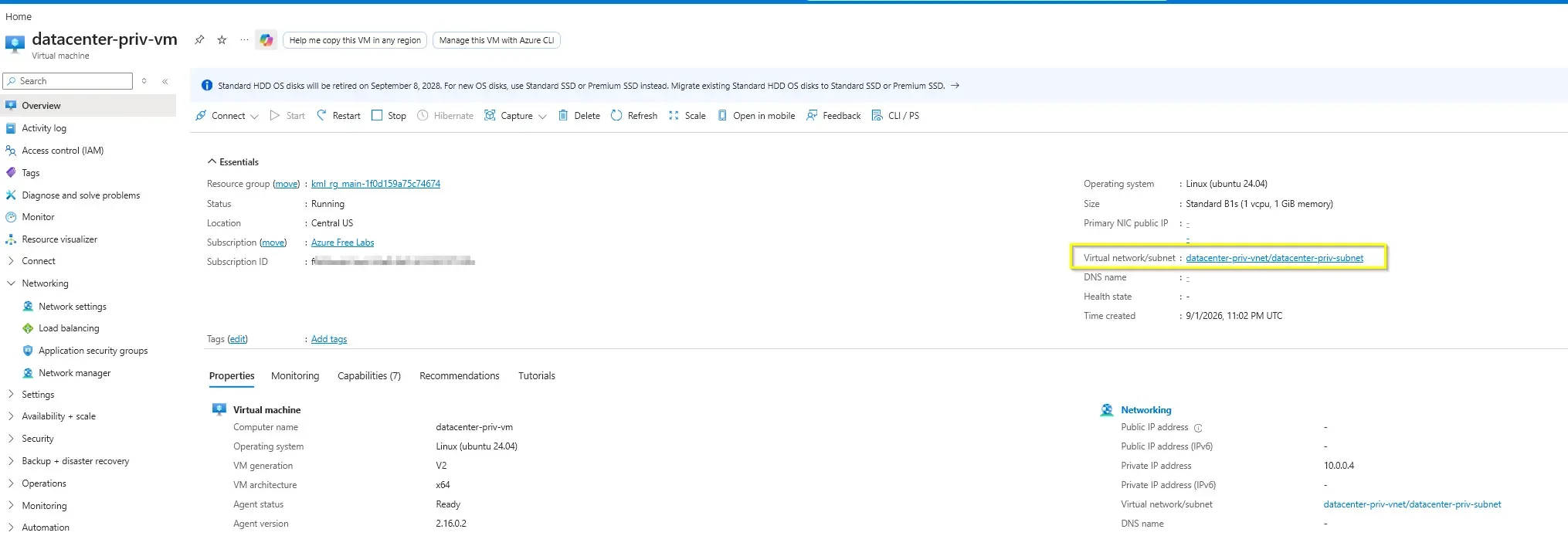Click the Add tags link
Image resolution: width=1568 pixels, height=536 pixels.
[x=329, y=339]
